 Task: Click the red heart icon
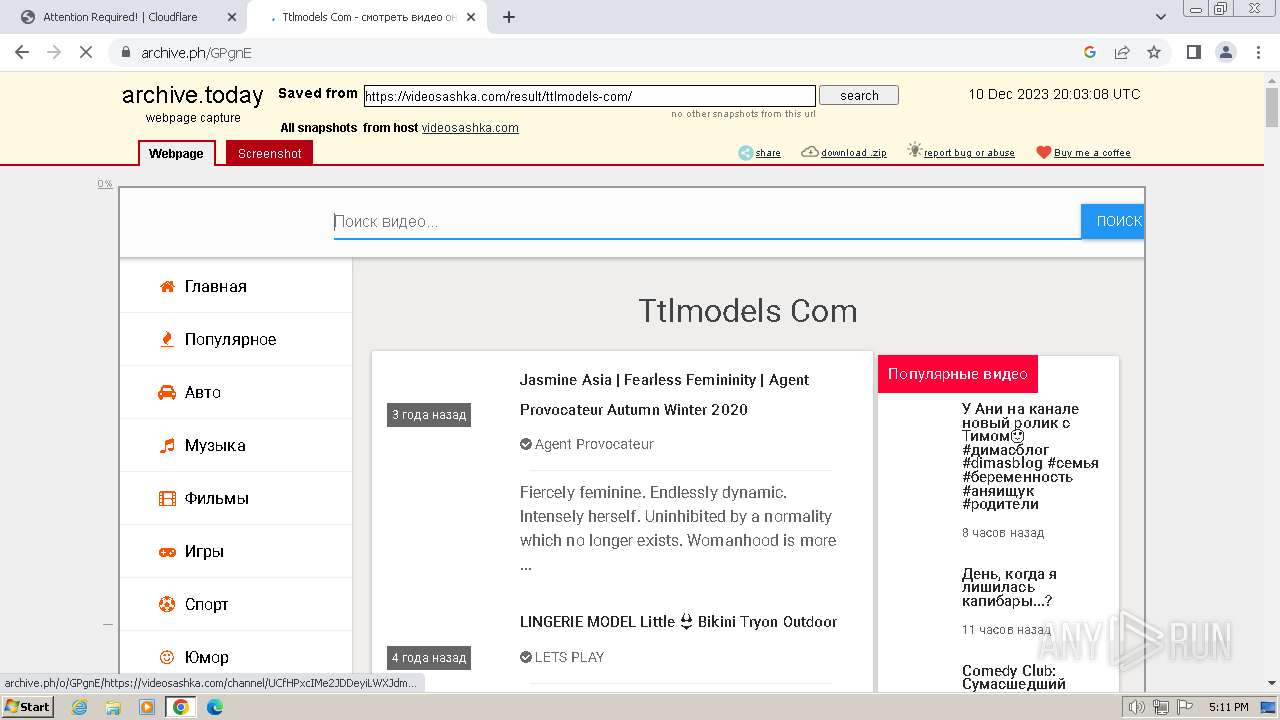pos(1043,153)
